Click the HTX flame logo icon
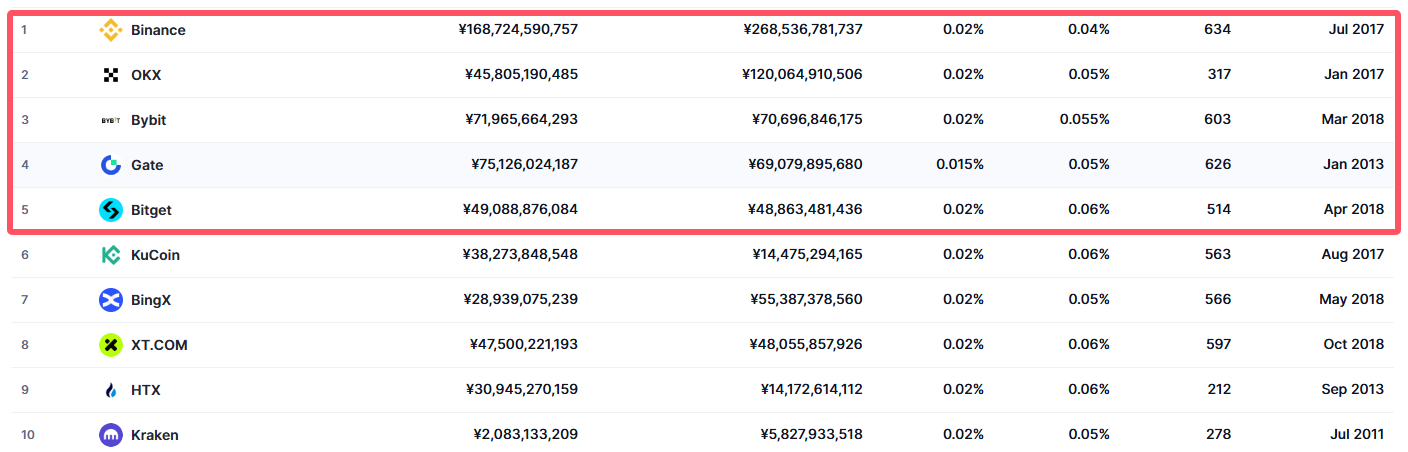The image size is (1408, 452). click(x=111, y=390)
